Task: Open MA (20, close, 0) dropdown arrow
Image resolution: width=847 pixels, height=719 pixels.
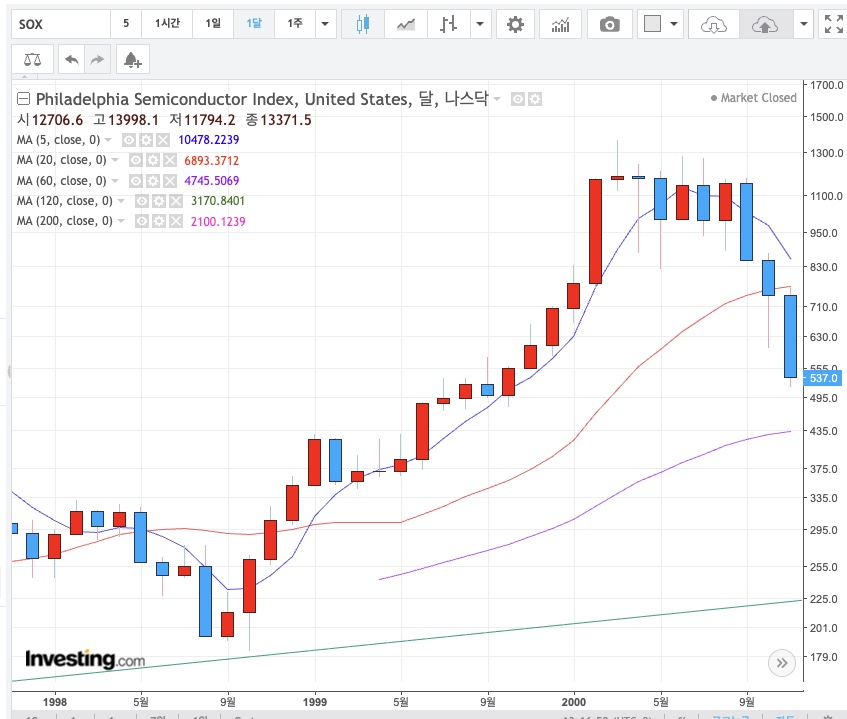Action: tap(115, 160)
